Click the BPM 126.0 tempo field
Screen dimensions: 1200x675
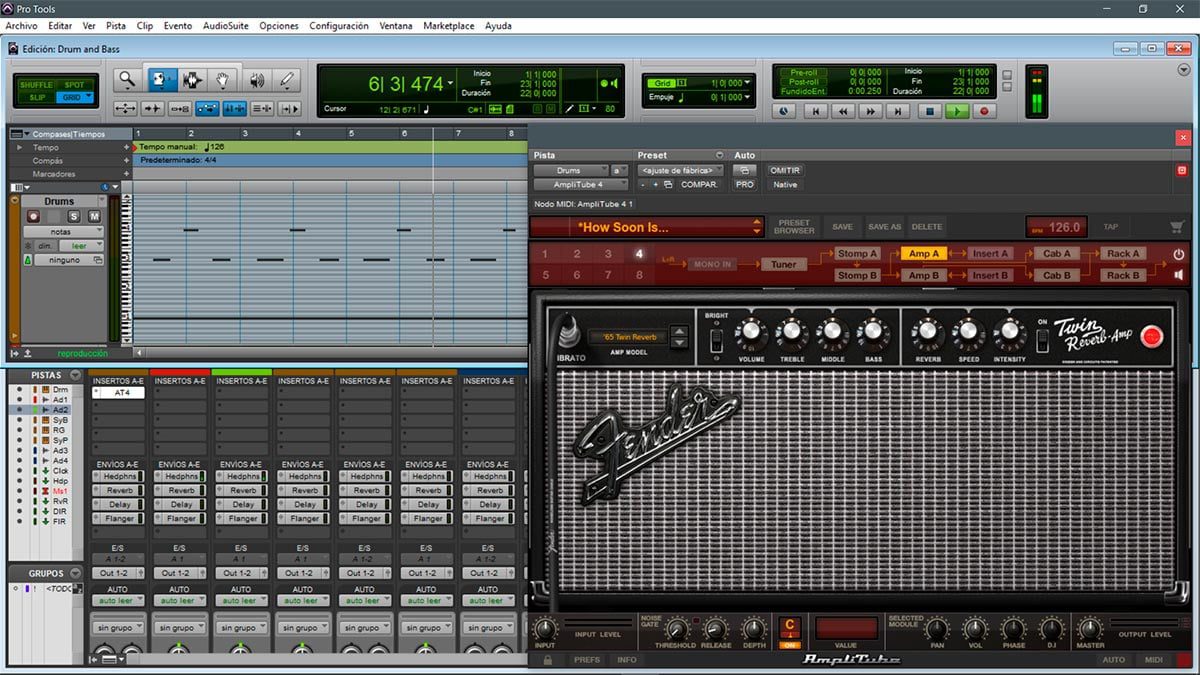[1055, 227]
